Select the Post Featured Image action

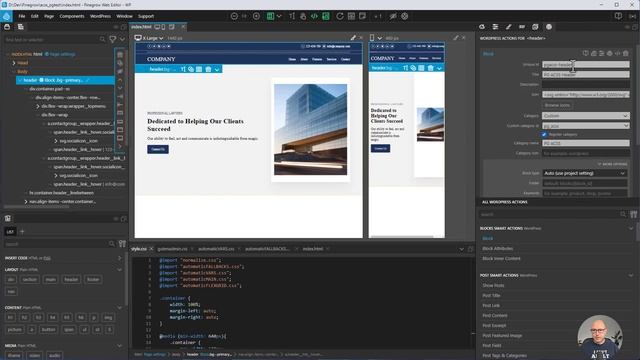[502, 336]
